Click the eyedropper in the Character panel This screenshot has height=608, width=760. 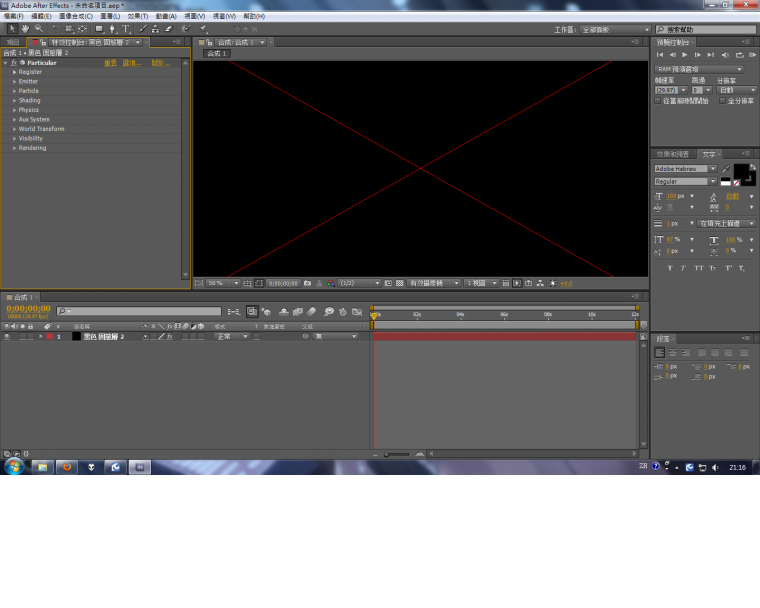coord(726,170)
